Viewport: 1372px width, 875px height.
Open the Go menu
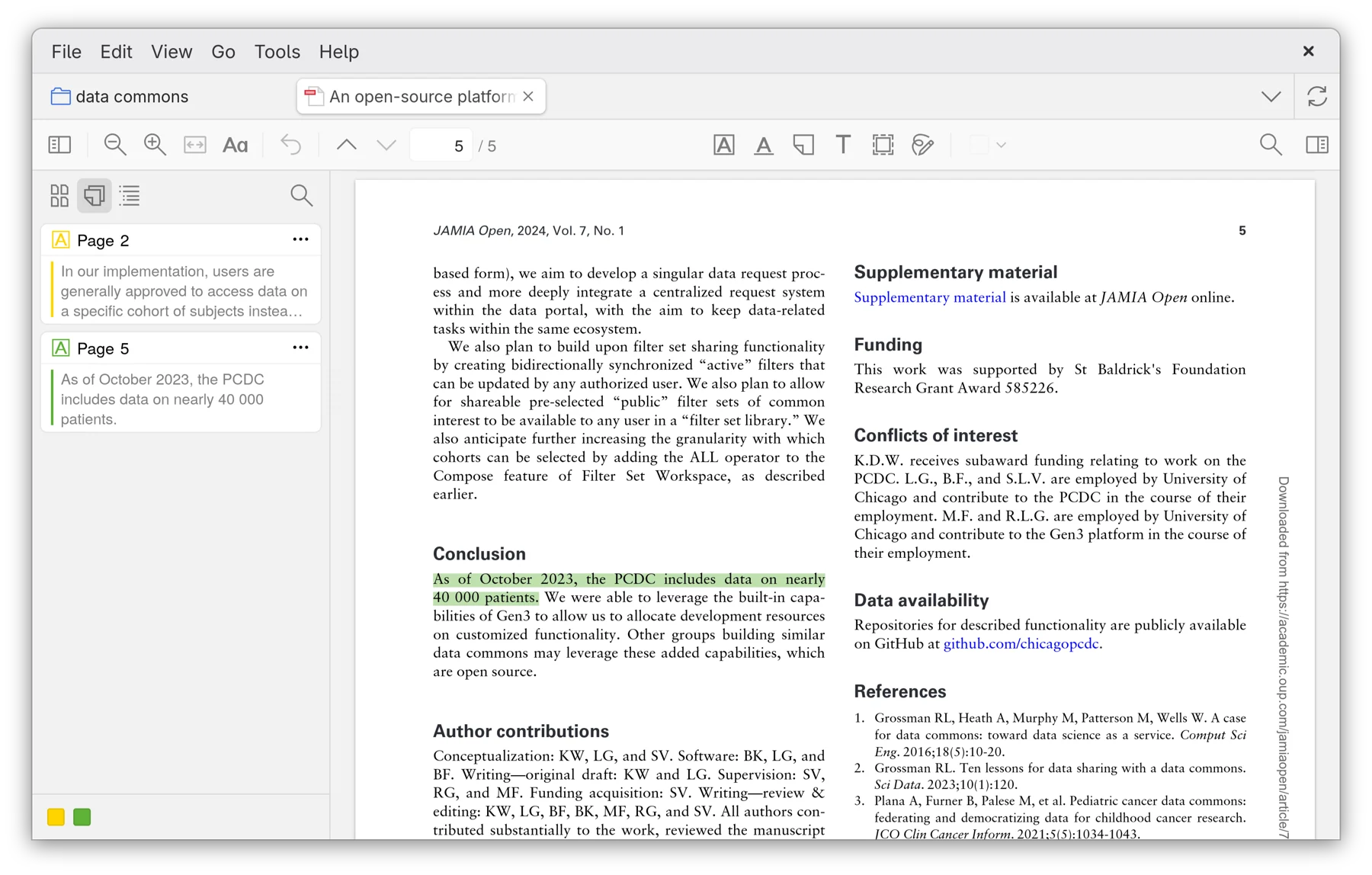223,52
